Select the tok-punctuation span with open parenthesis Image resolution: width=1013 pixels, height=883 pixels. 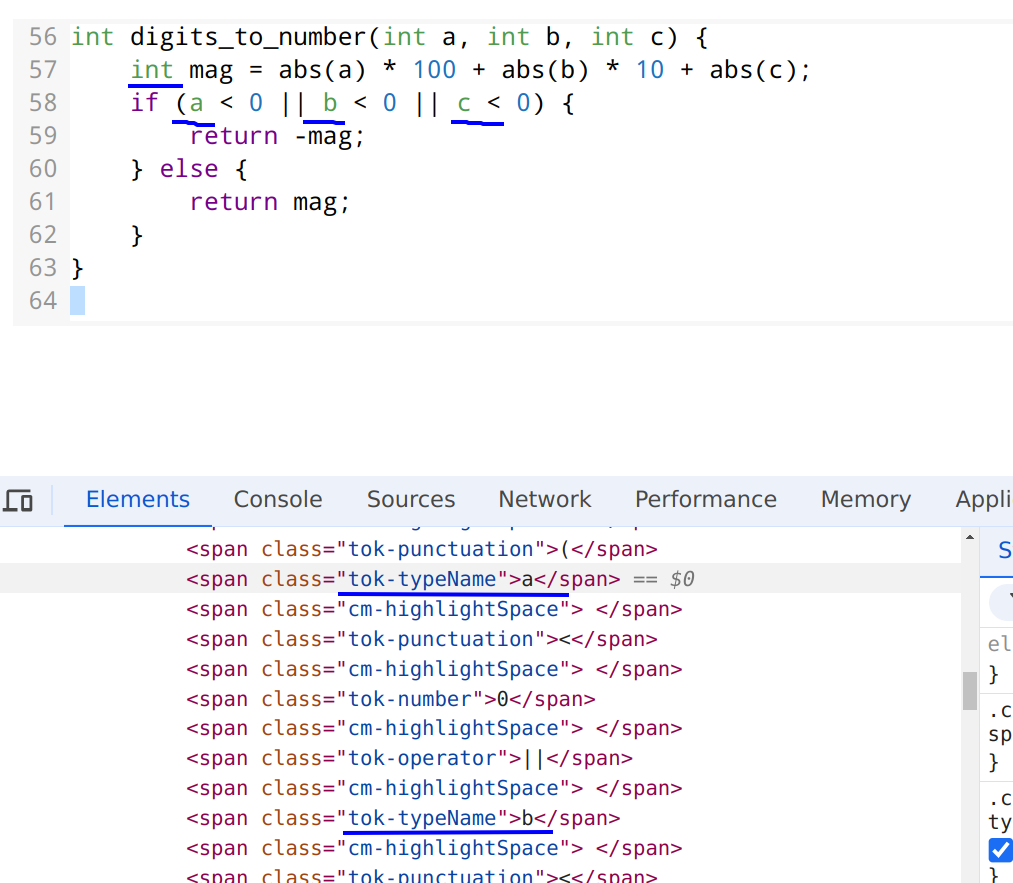[421, 549]
